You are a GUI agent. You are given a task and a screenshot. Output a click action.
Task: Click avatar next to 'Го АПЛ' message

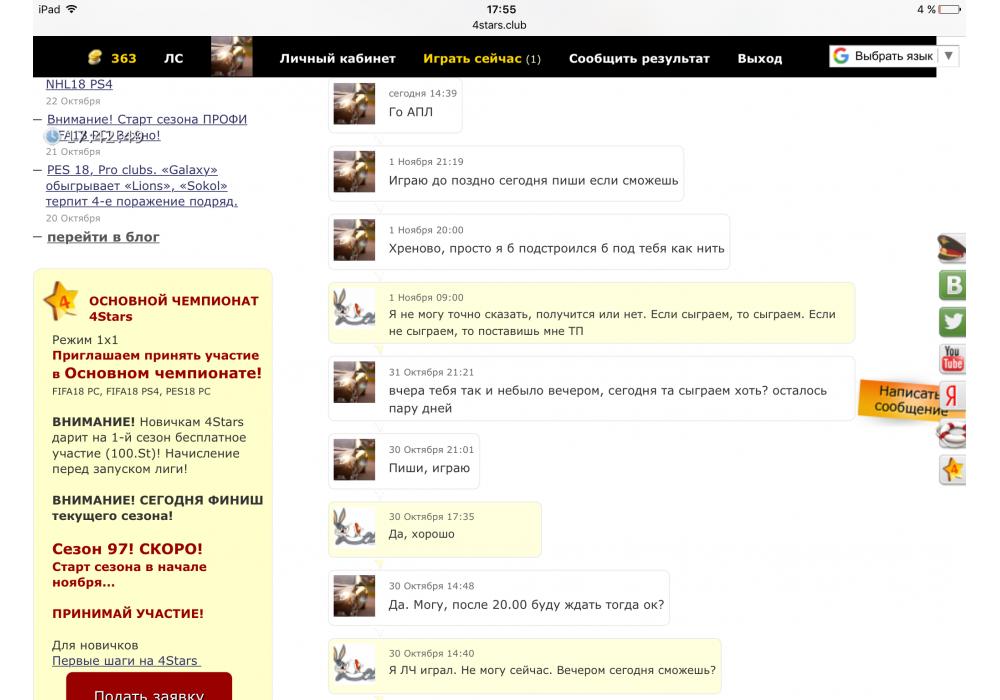pos(354,103)
